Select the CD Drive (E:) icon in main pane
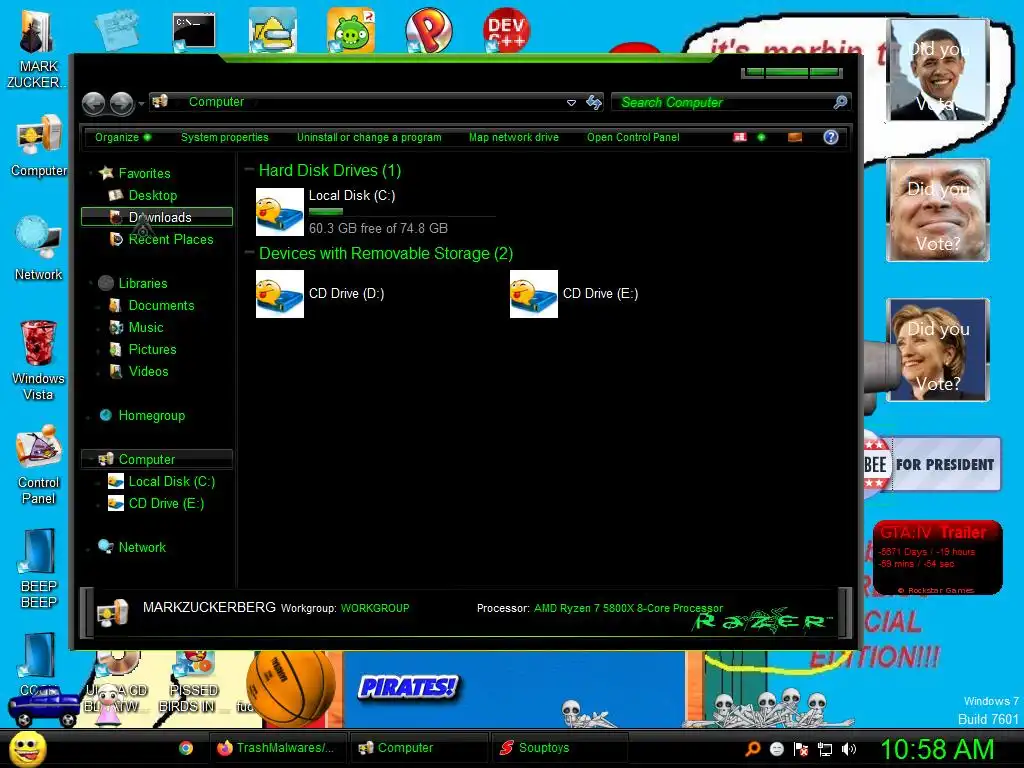 pyautogui.click(x=534, y=294)
